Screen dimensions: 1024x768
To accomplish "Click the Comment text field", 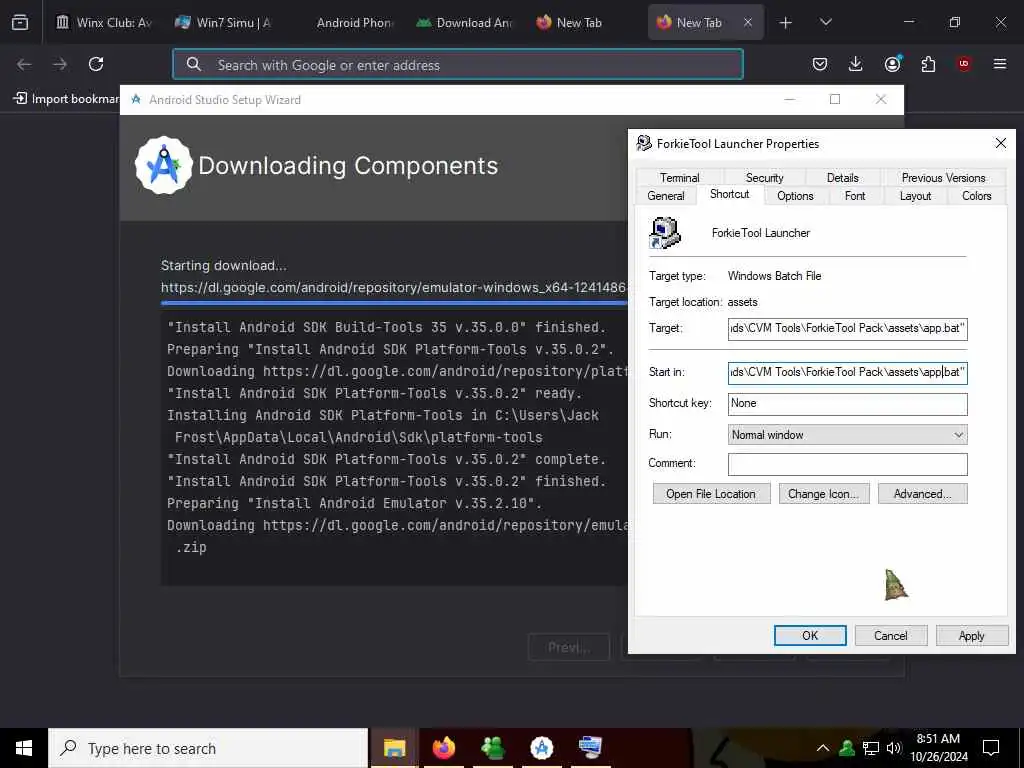I will click(x=847, y=464).
